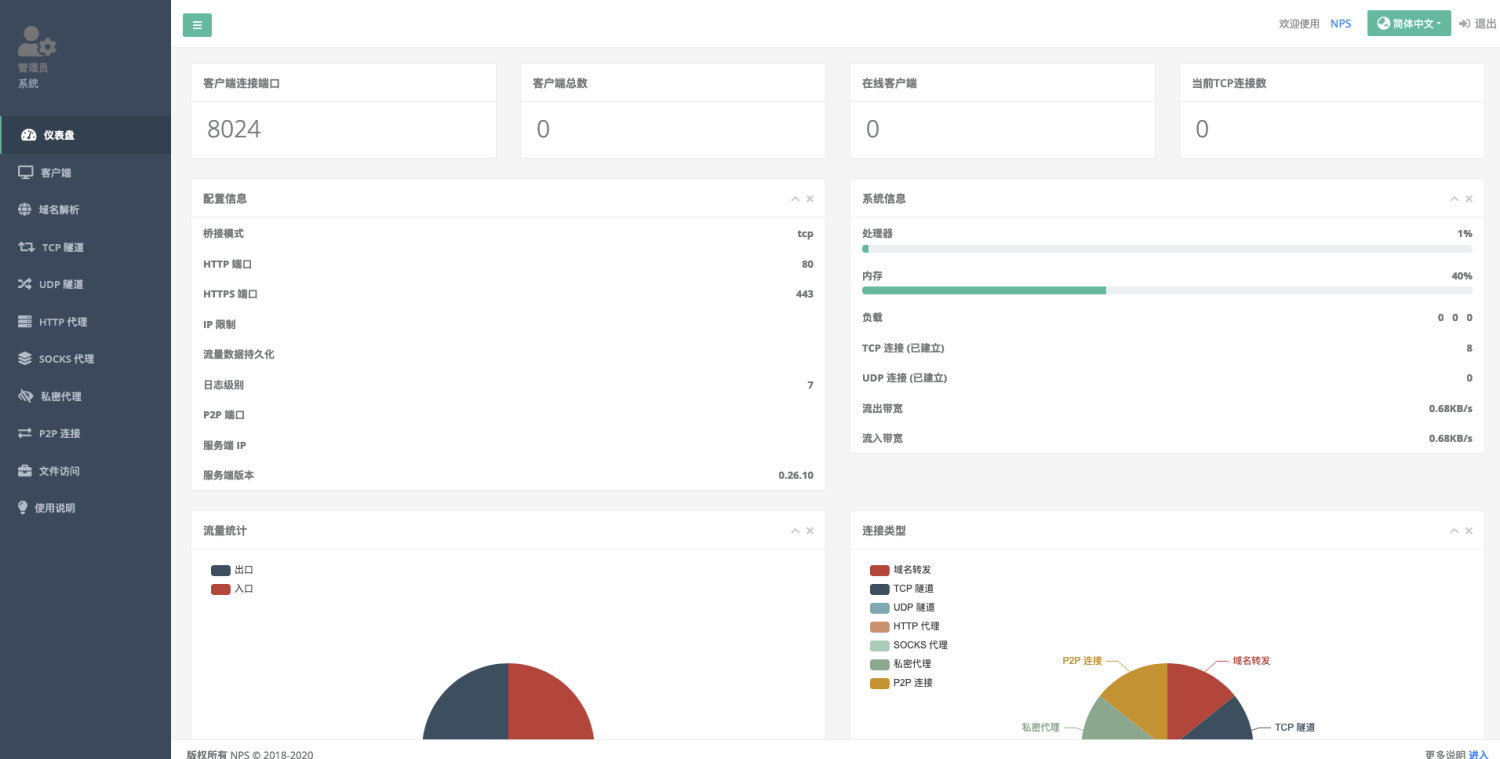Navigate to SOCKS 代理
Screen dimensions: 1500x759
pos(85,359)
